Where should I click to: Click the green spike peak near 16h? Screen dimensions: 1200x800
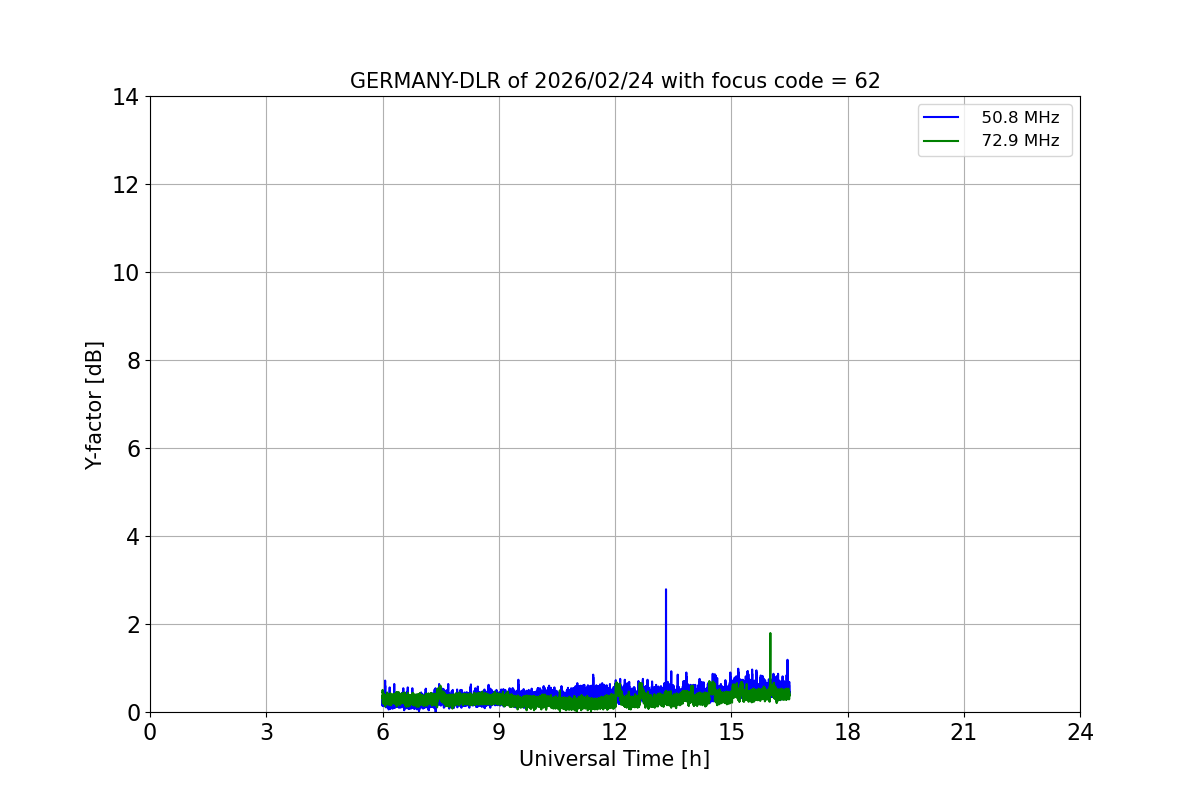tap(770, 634)
